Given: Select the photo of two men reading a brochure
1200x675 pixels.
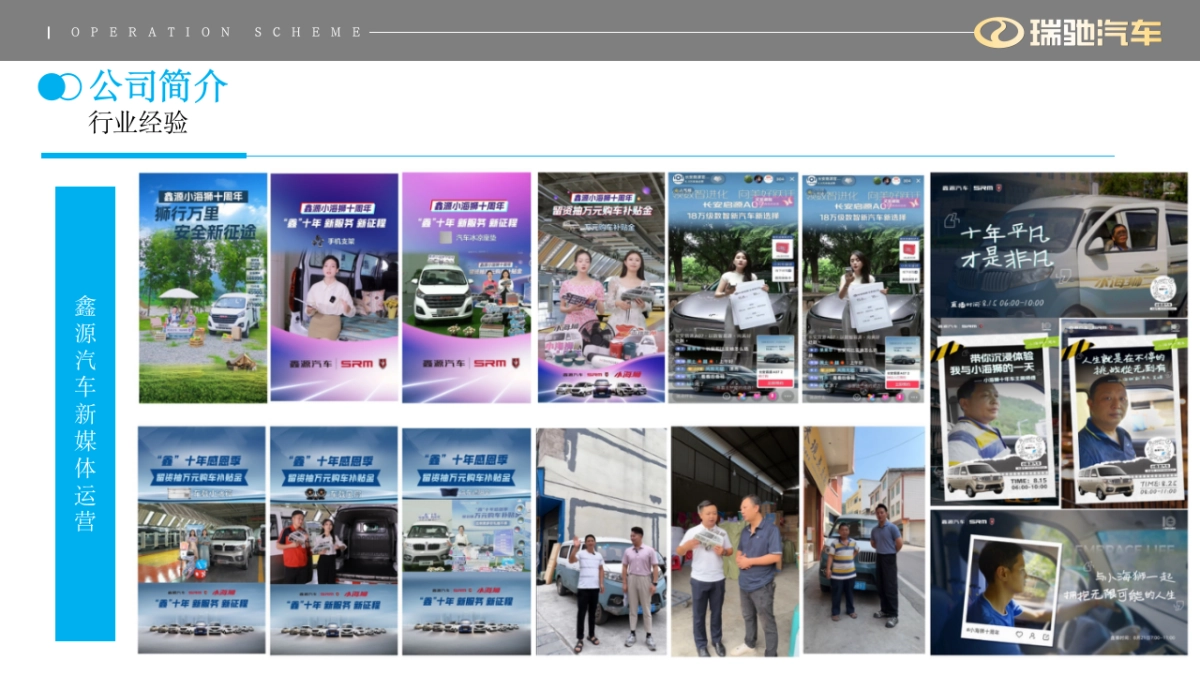Looking at the screenshot, I should click(x=734, y=541).
